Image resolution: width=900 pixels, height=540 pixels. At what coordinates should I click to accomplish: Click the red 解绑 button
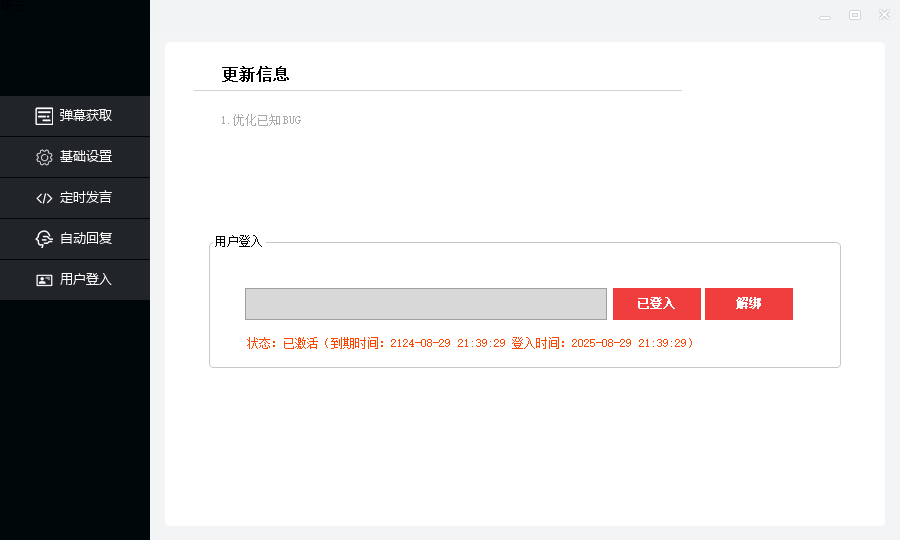pyautogui.click(x=749, y=304)
